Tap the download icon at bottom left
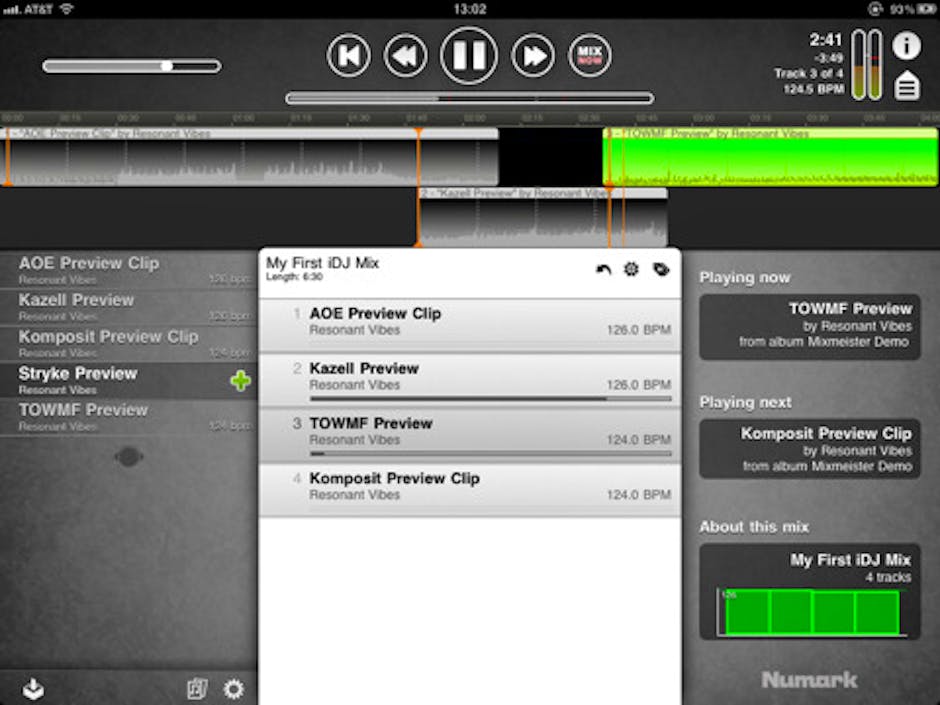Screen dimensions: 940x705 click(x=33, y=688)
